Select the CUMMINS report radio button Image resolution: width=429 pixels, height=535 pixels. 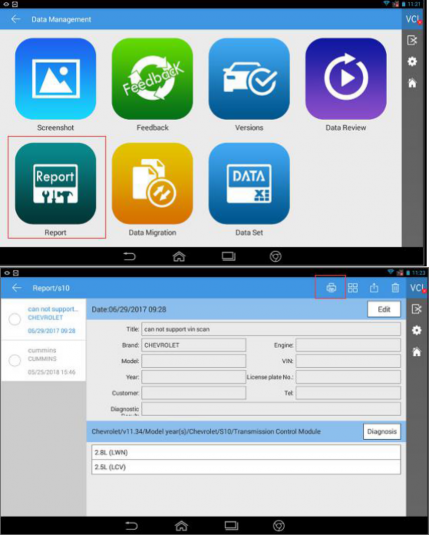tap(15, 360)
